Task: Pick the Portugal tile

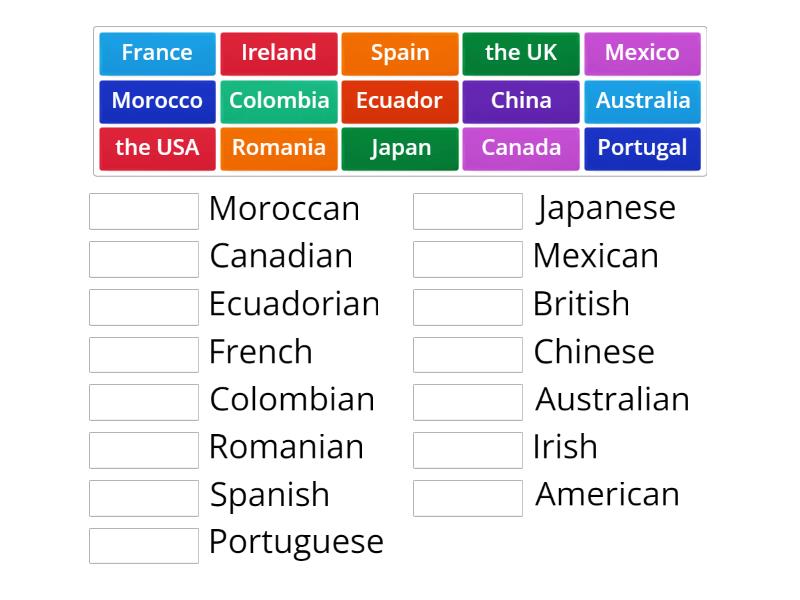Action: coord(642,147)
